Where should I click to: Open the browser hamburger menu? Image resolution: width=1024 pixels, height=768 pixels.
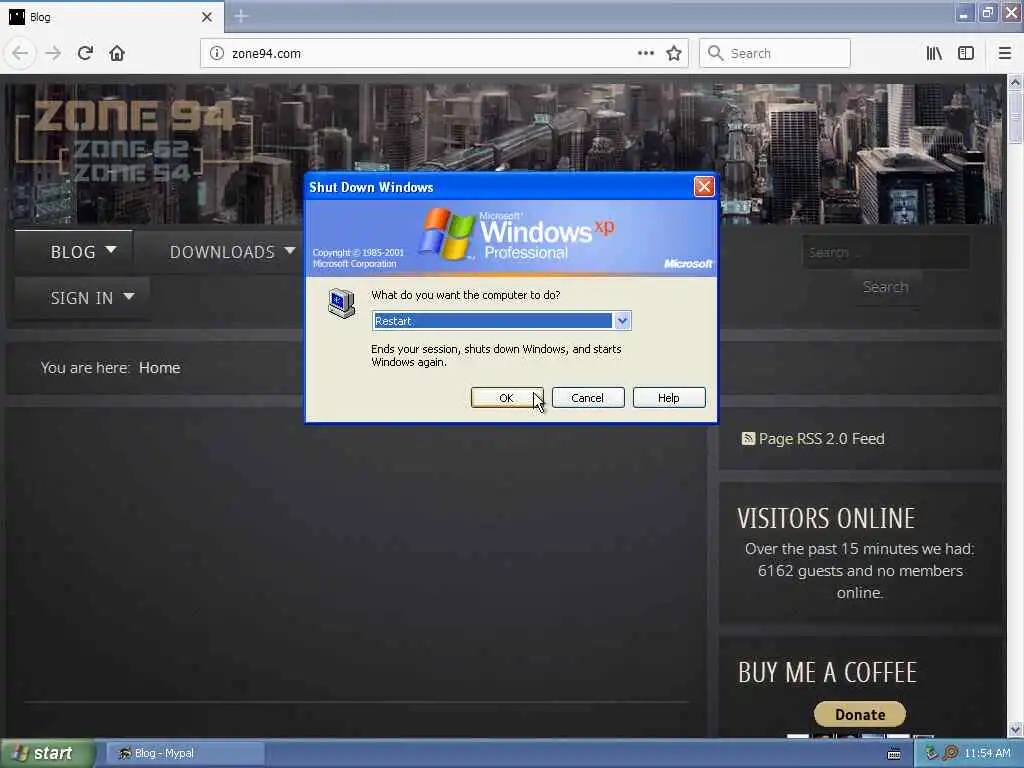1004,53
